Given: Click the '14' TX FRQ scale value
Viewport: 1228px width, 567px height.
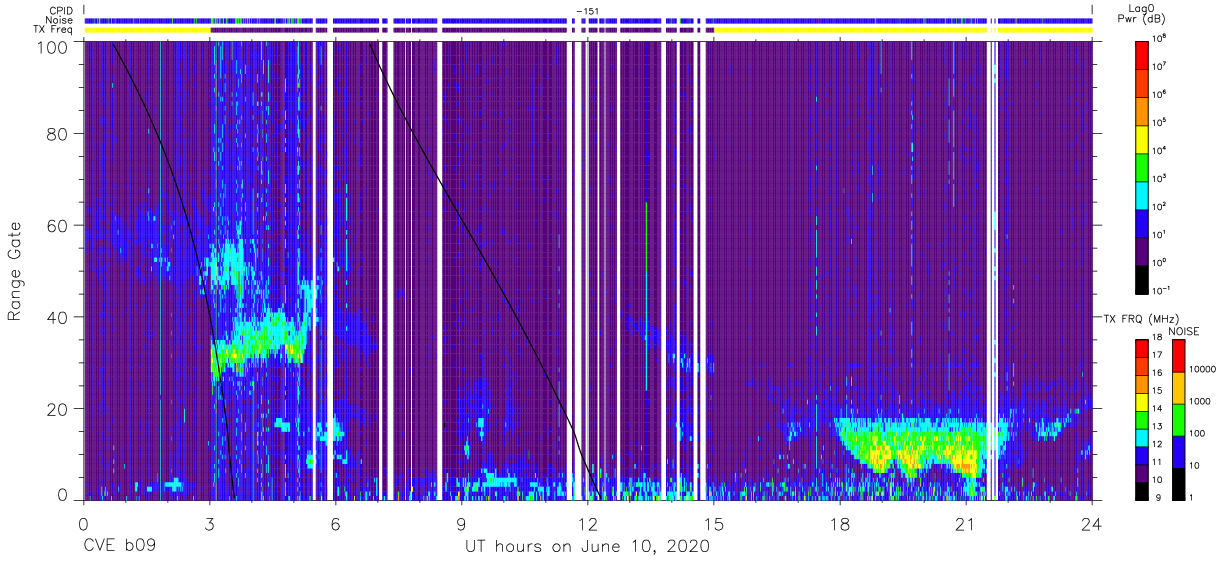Looking at the screenshot, I should (1158, 409).
